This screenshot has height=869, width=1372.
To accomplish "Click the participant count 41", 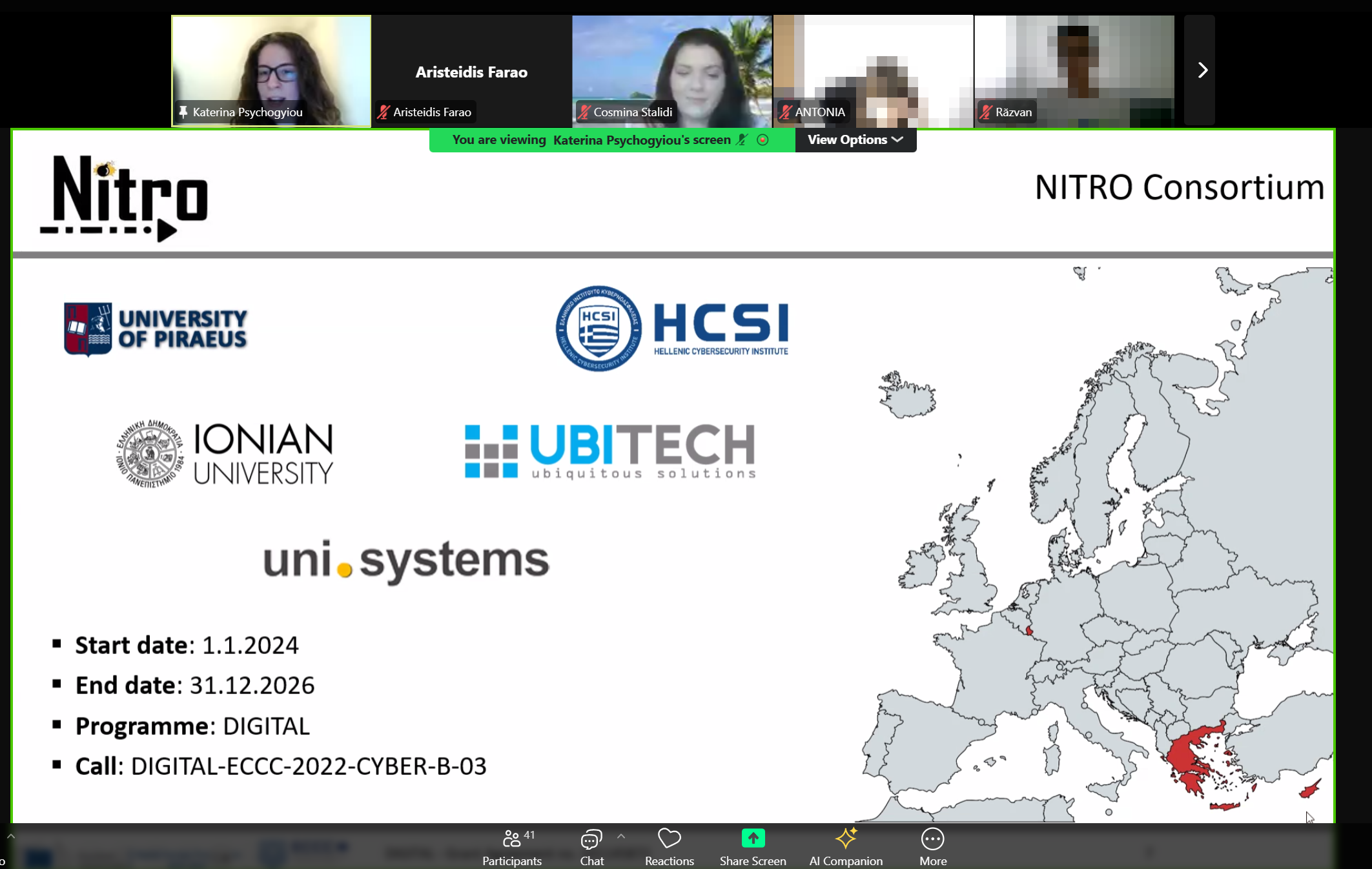I will coord(529,835).
